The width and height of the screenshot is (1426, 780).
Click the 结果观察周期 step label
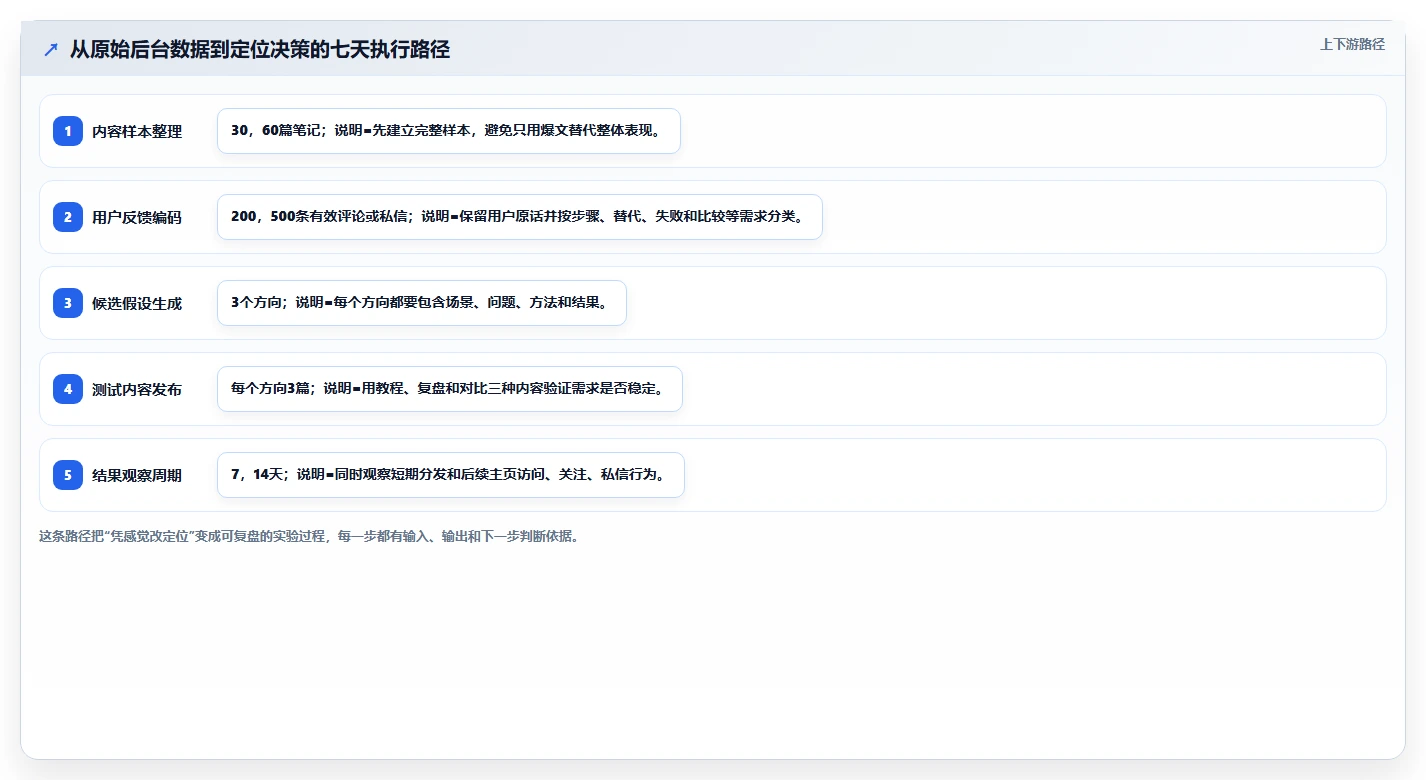coord(137,475)
